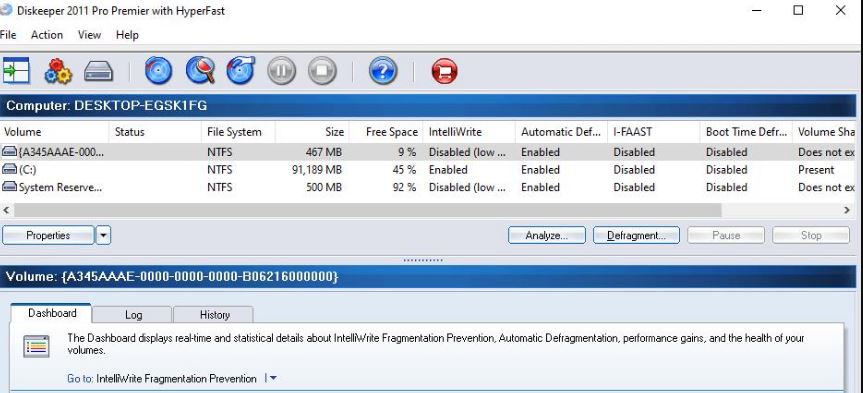
Task: Click the analyze volume magnifier icon
Action: click(200, 71)
